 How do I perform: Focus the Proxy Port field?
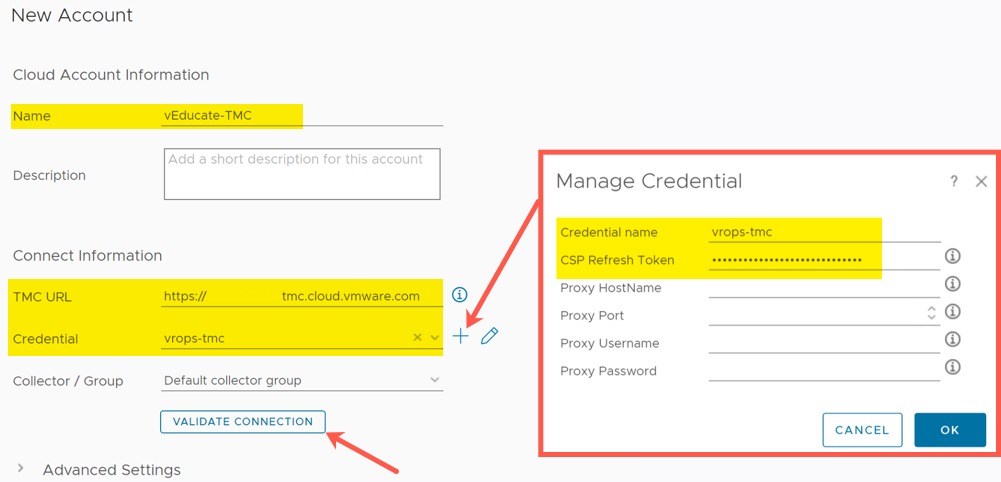pyautogui.click(x=824, y=315)
